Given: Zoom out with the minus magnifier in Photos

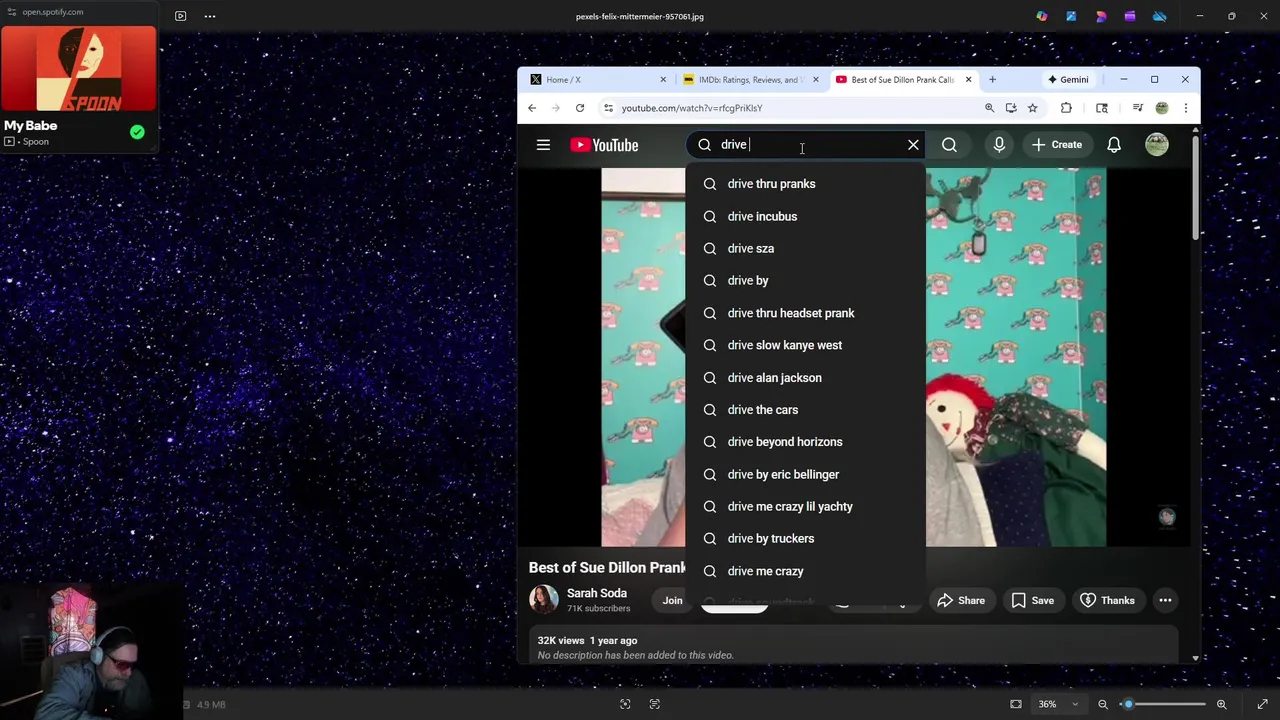Looking at the screenshot, I should (1103, 704).
